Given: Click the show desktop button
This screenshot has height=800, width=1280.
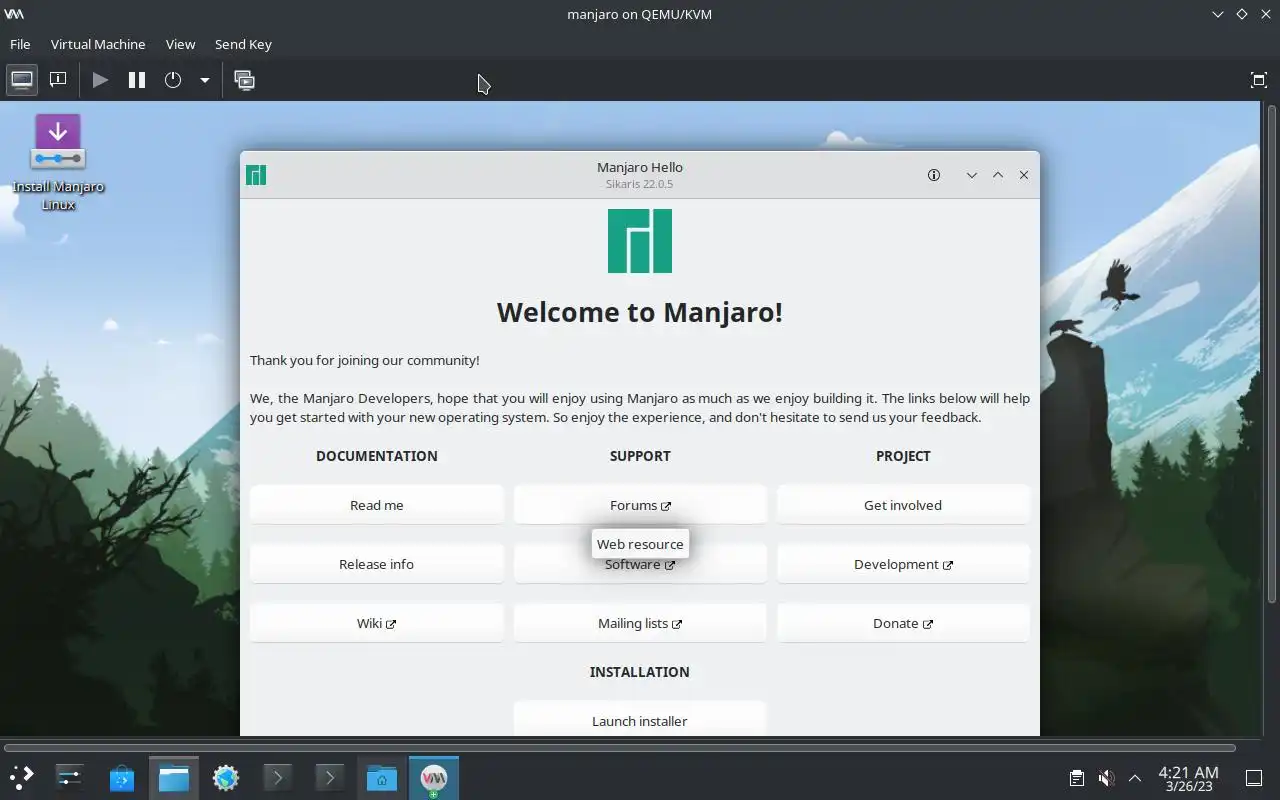Looking at the screenshot, I should click(x=1254, y=777).
